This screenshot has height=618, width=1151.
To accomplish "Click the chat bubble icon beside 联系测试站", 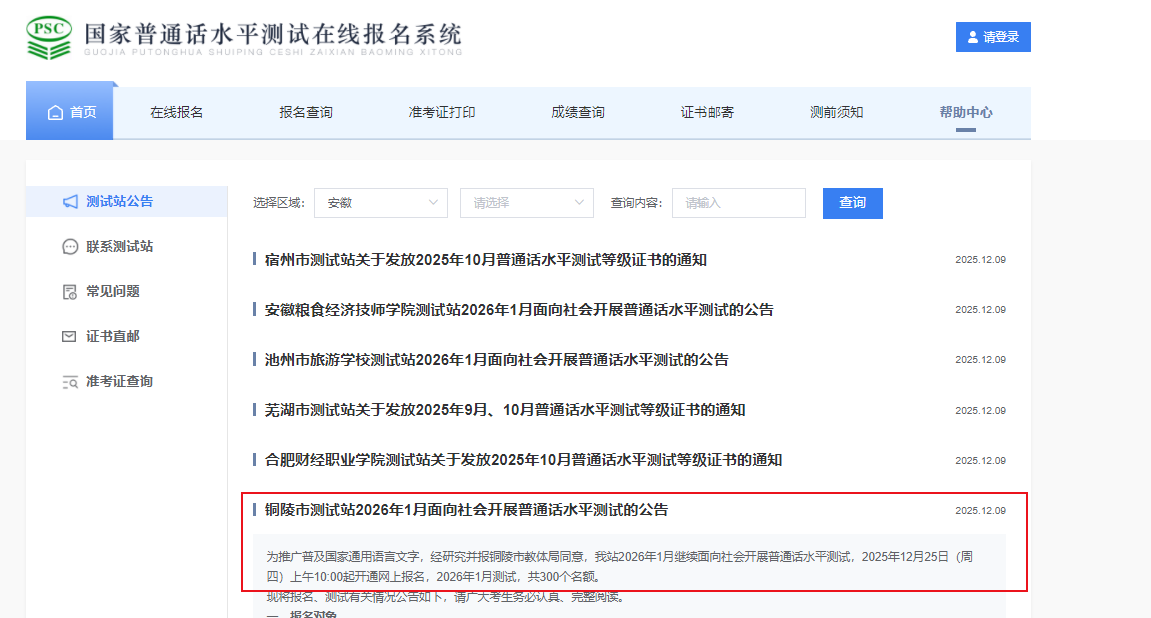I will (70, 247).
